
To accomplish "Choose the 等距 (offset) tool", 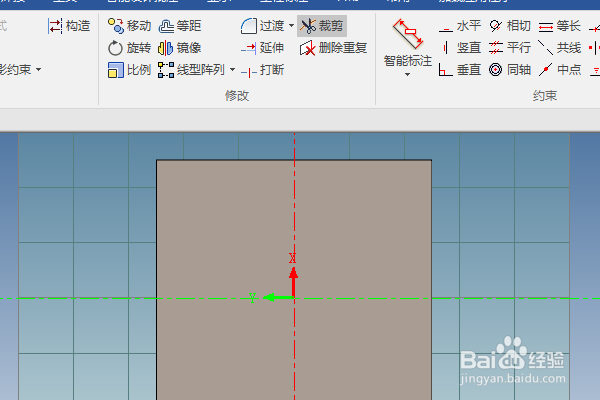I will click(x=180, y=26).
